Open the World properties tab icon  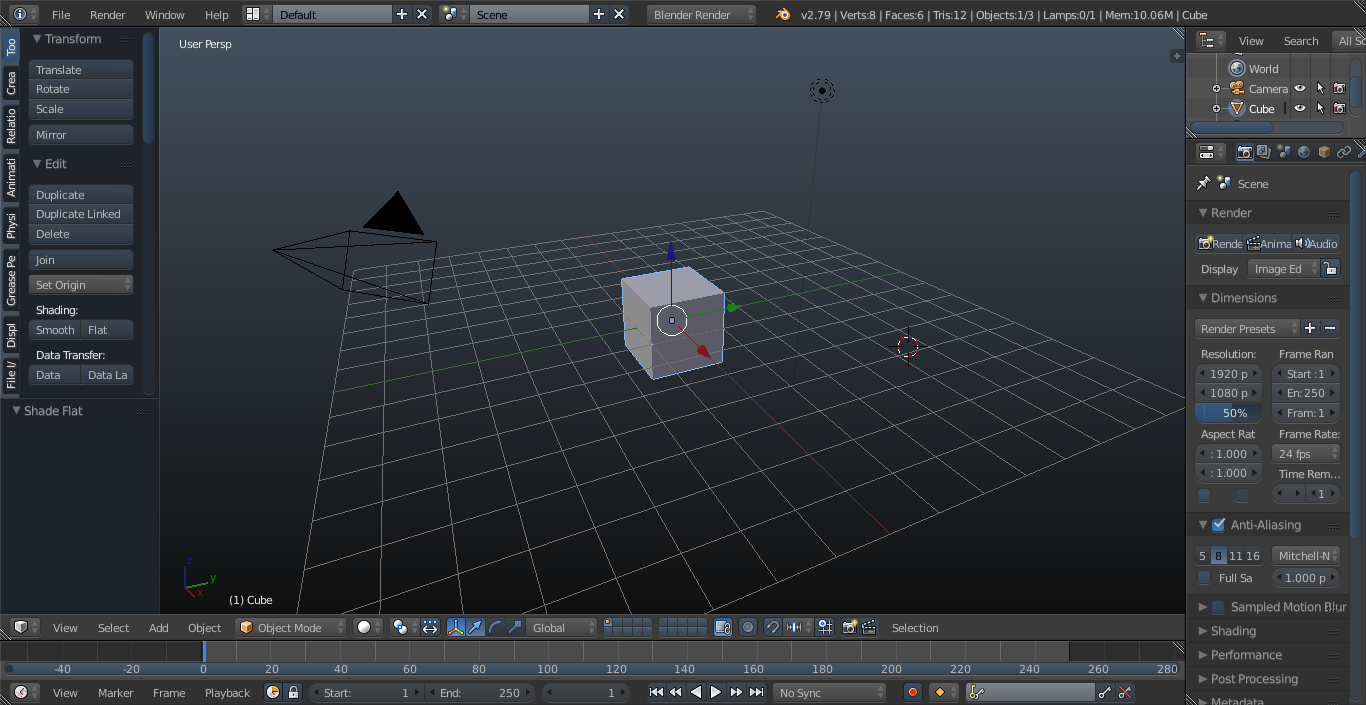pyautogui.click(x=1304, y=152)
